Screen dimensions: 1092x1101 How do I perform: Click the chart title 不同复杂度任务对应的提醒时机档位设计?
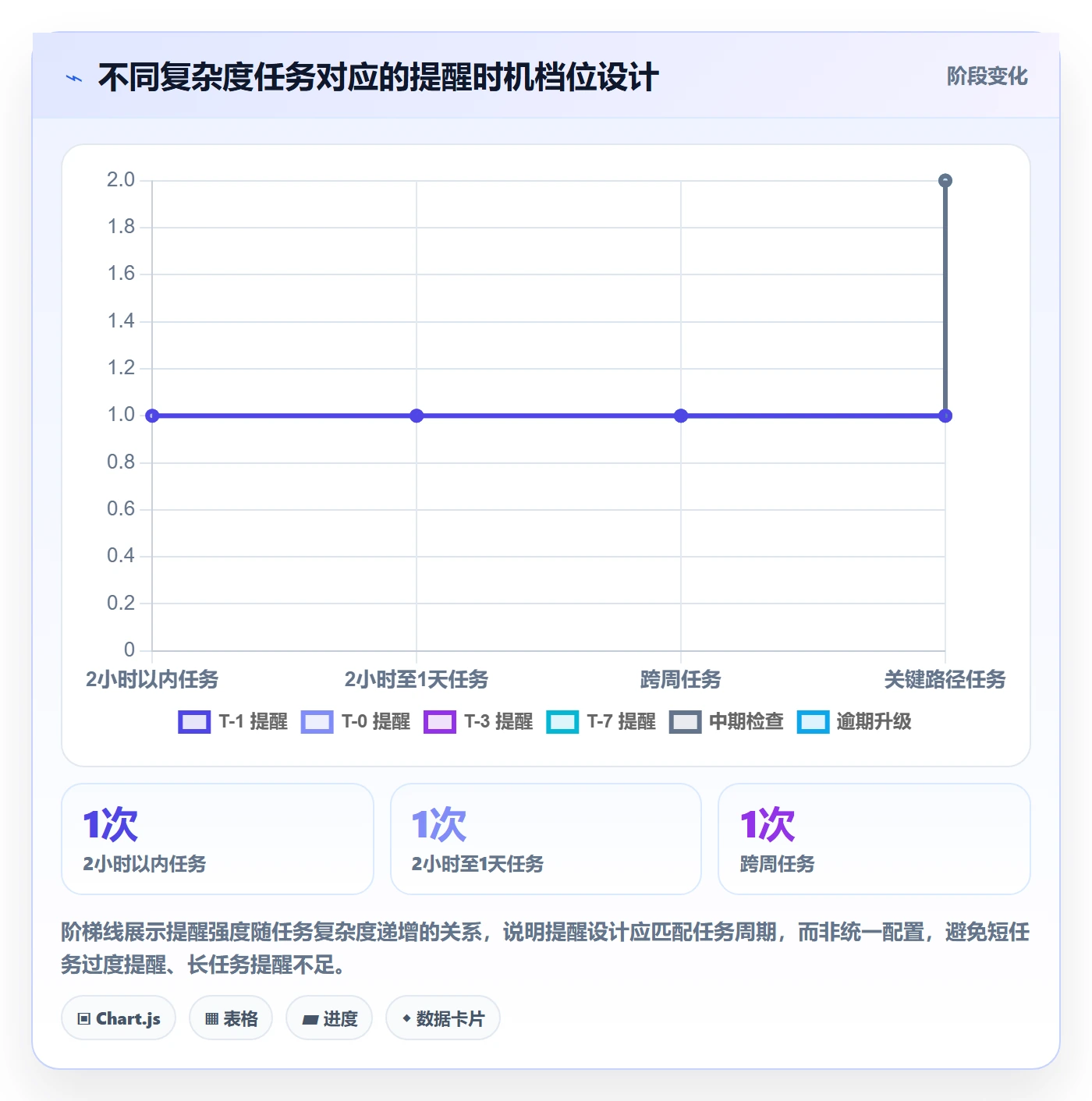(378, 78)
